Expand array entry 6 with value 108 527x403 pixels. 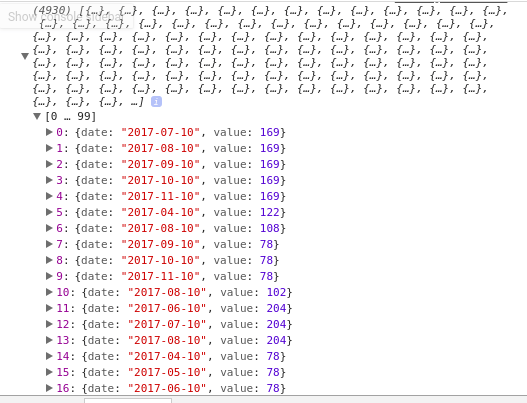(49, 228)
